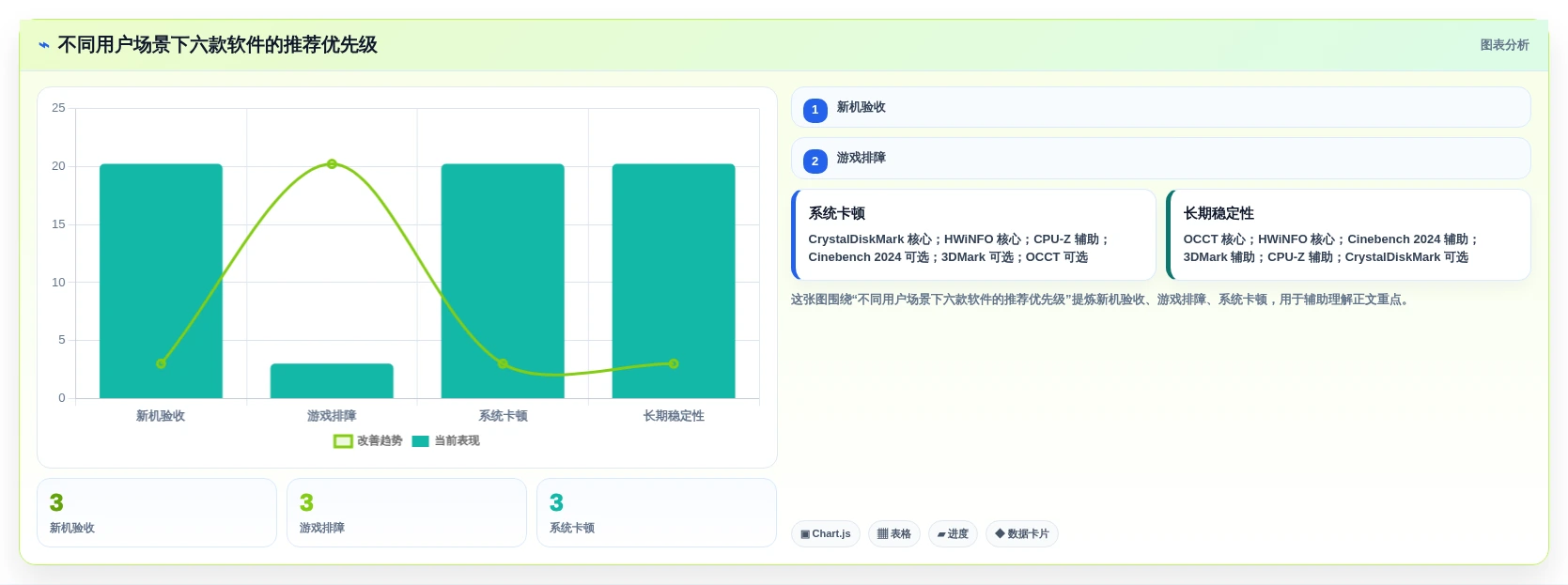
Task: Click the summary sentence starting 这张图围绕
Action: (x=1100, y=300)
